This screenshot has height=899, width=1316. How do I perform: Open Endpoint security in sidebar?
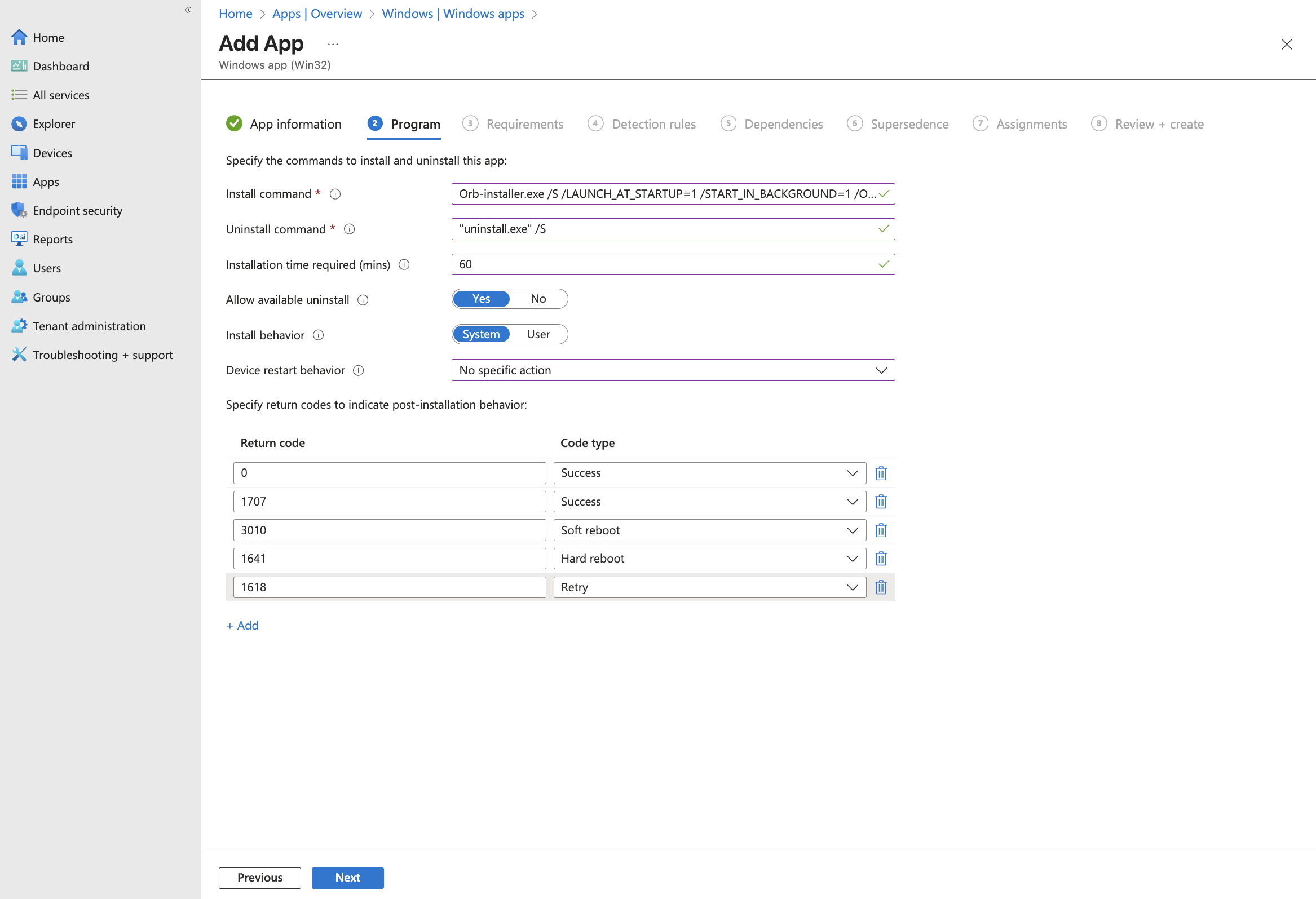(x=77, y=211)
